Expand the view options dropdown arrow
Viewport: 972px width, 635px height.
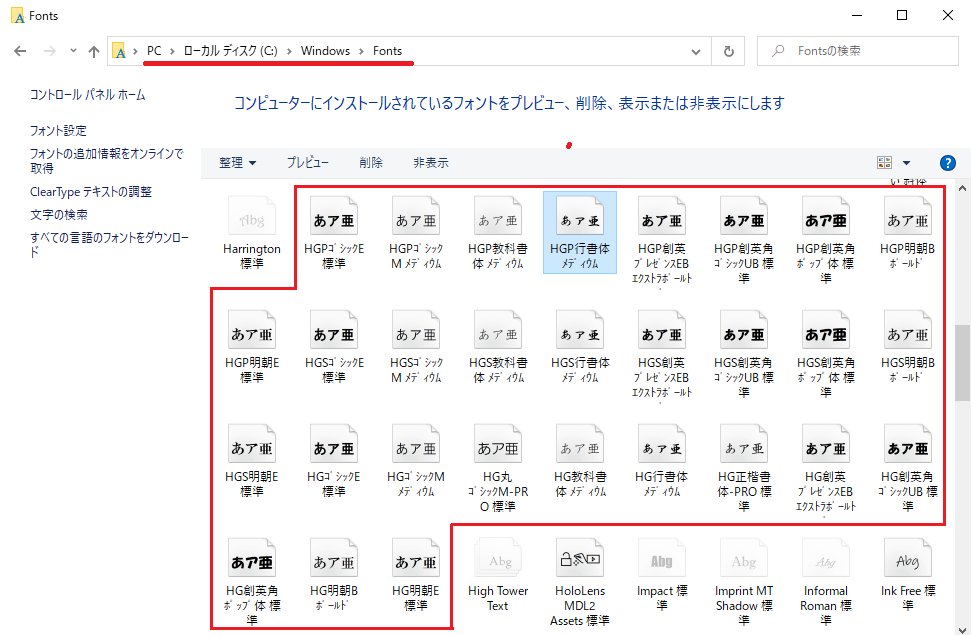tap(906, 162)
